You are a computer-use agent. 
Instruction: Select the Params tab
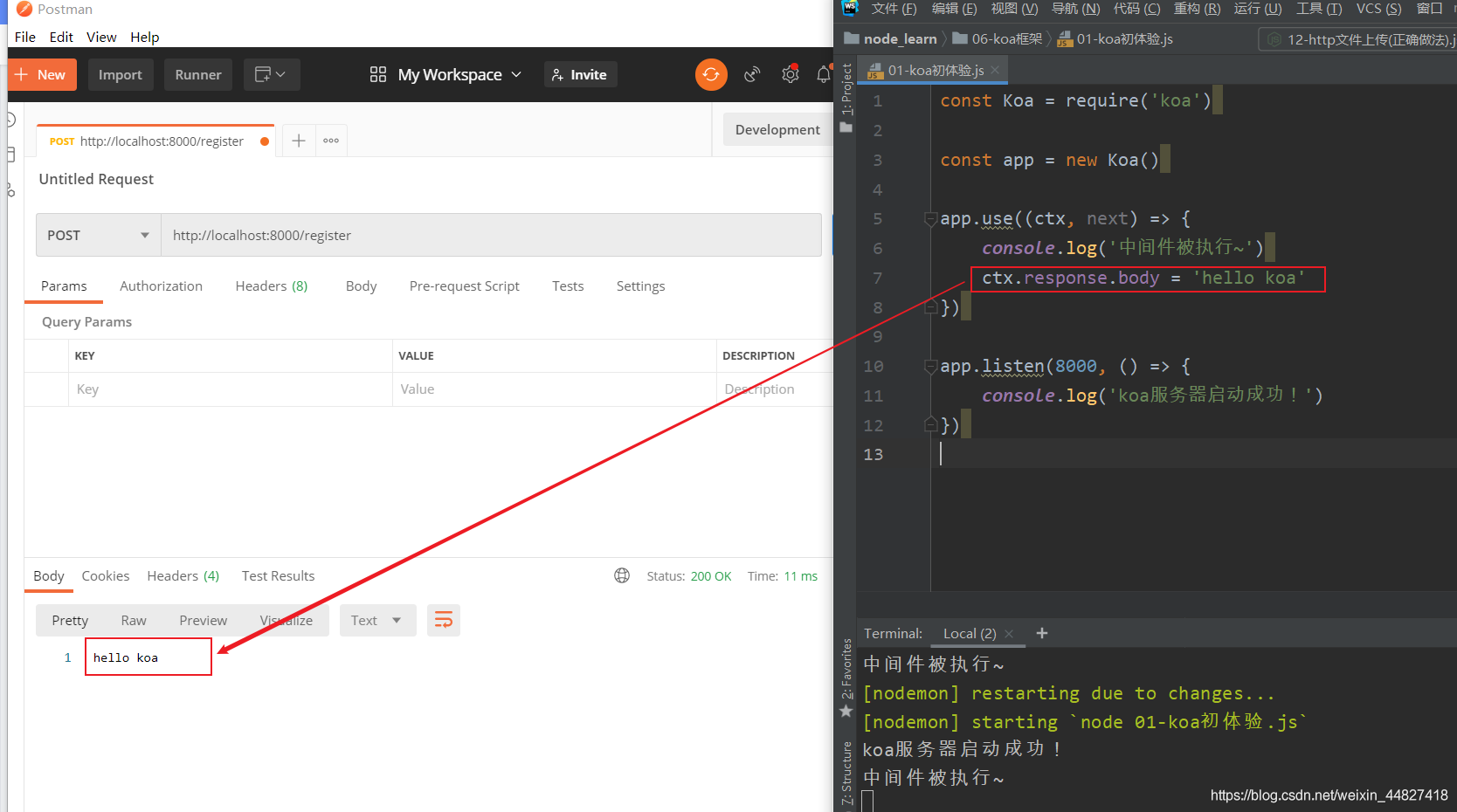click(x=64, y=286)
